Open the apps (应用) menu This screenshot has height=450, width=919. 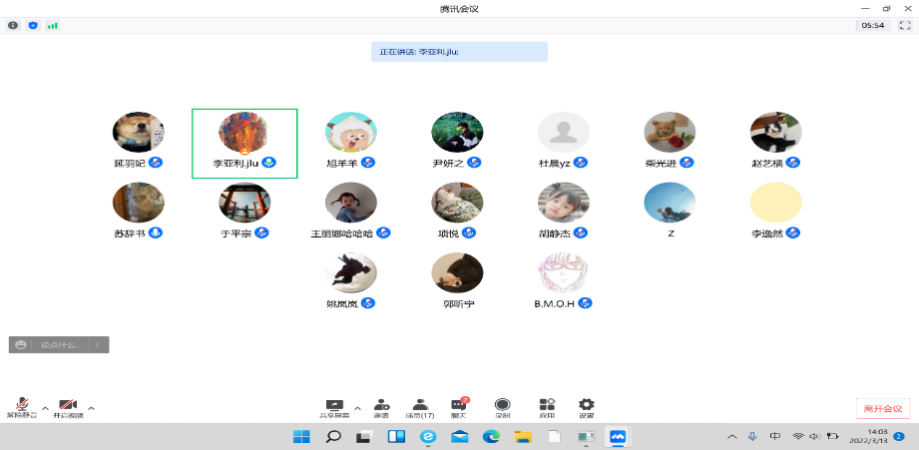point(546,407)
